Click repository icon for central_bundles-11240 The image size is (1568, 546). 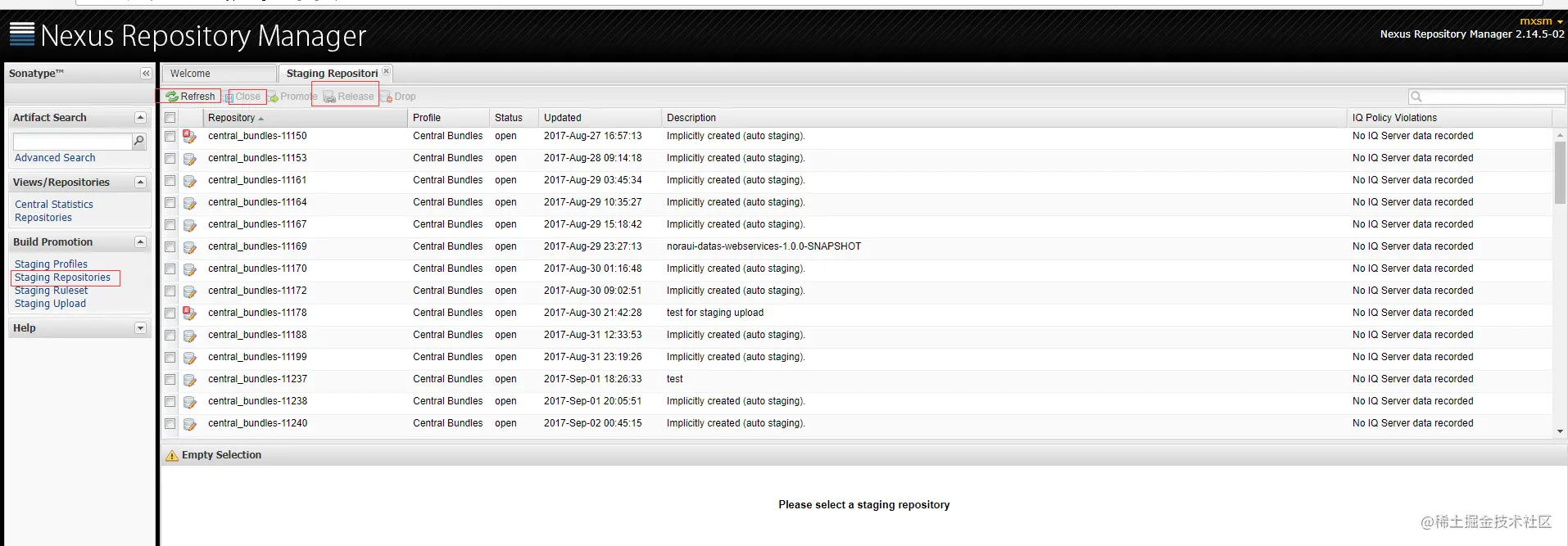pyautogui.click(x=189, y=424)
